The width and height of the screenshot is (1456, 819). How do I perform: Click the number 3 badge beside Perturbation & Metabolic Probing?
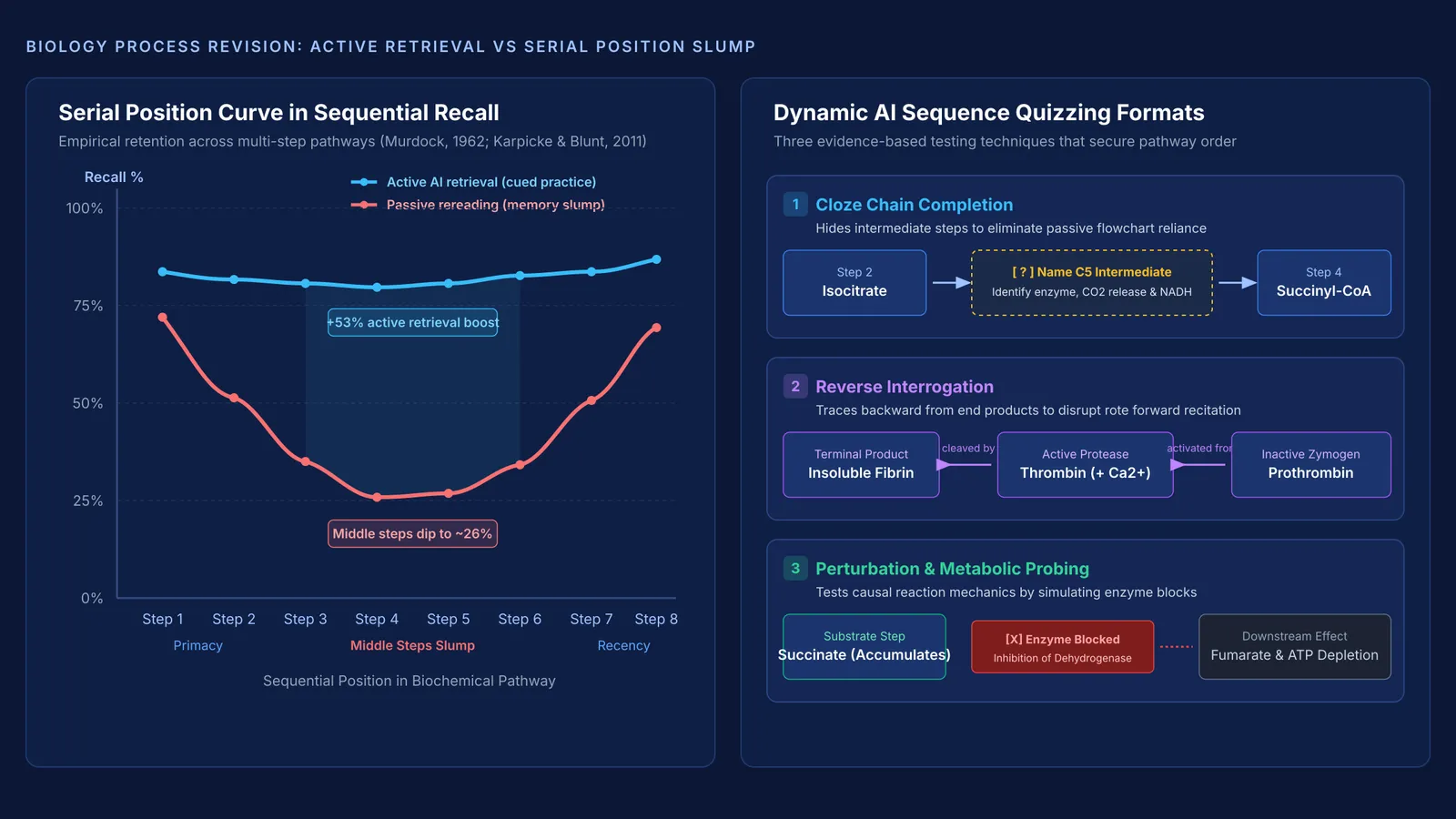[x=795, y=568]
